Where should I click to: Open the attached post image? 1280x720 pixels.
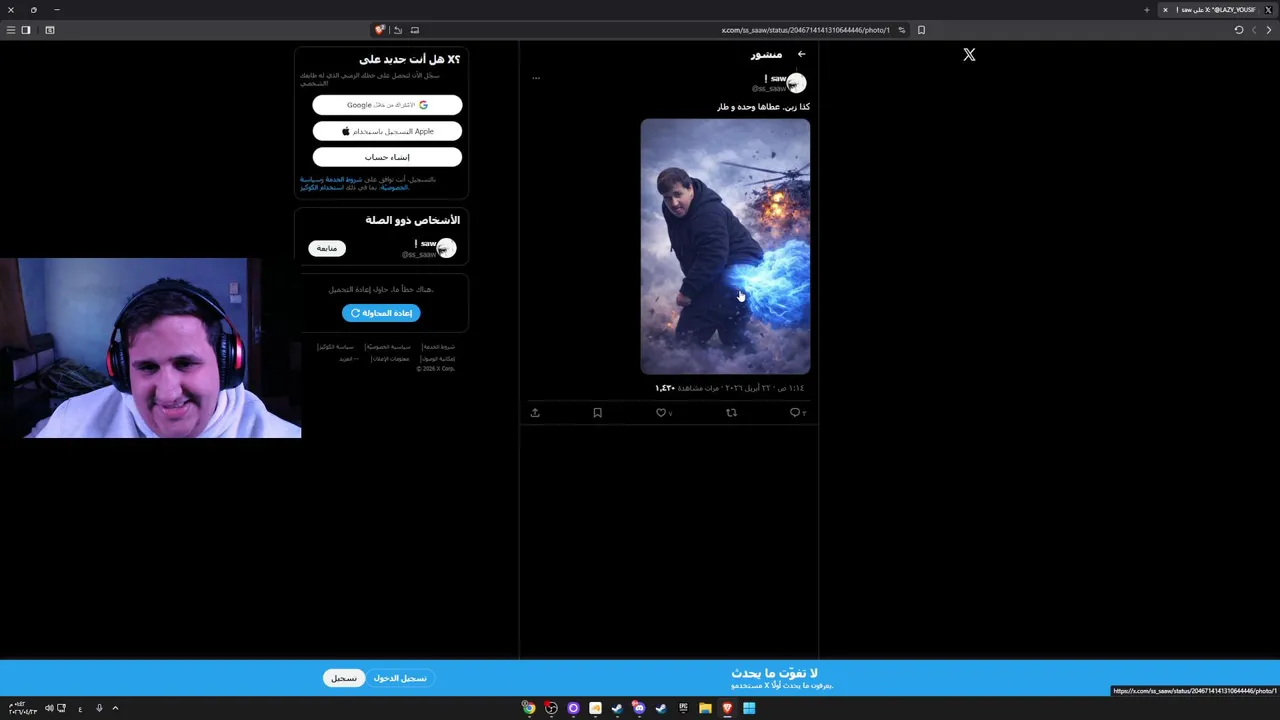[725, 246]
